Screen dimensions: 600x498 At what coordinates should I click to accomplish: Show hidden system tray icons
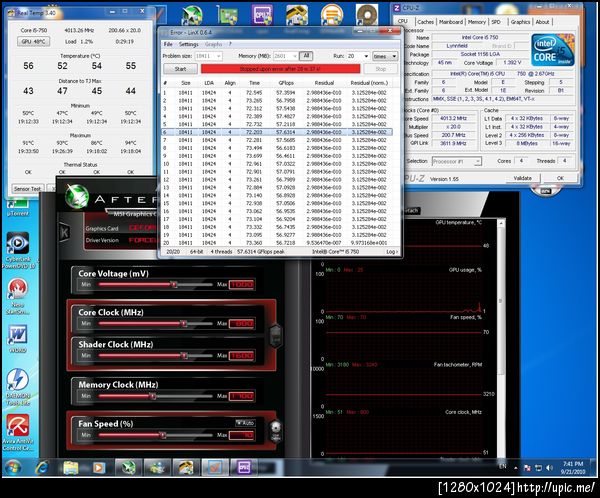pyautogui.click(x=516, y=468)
